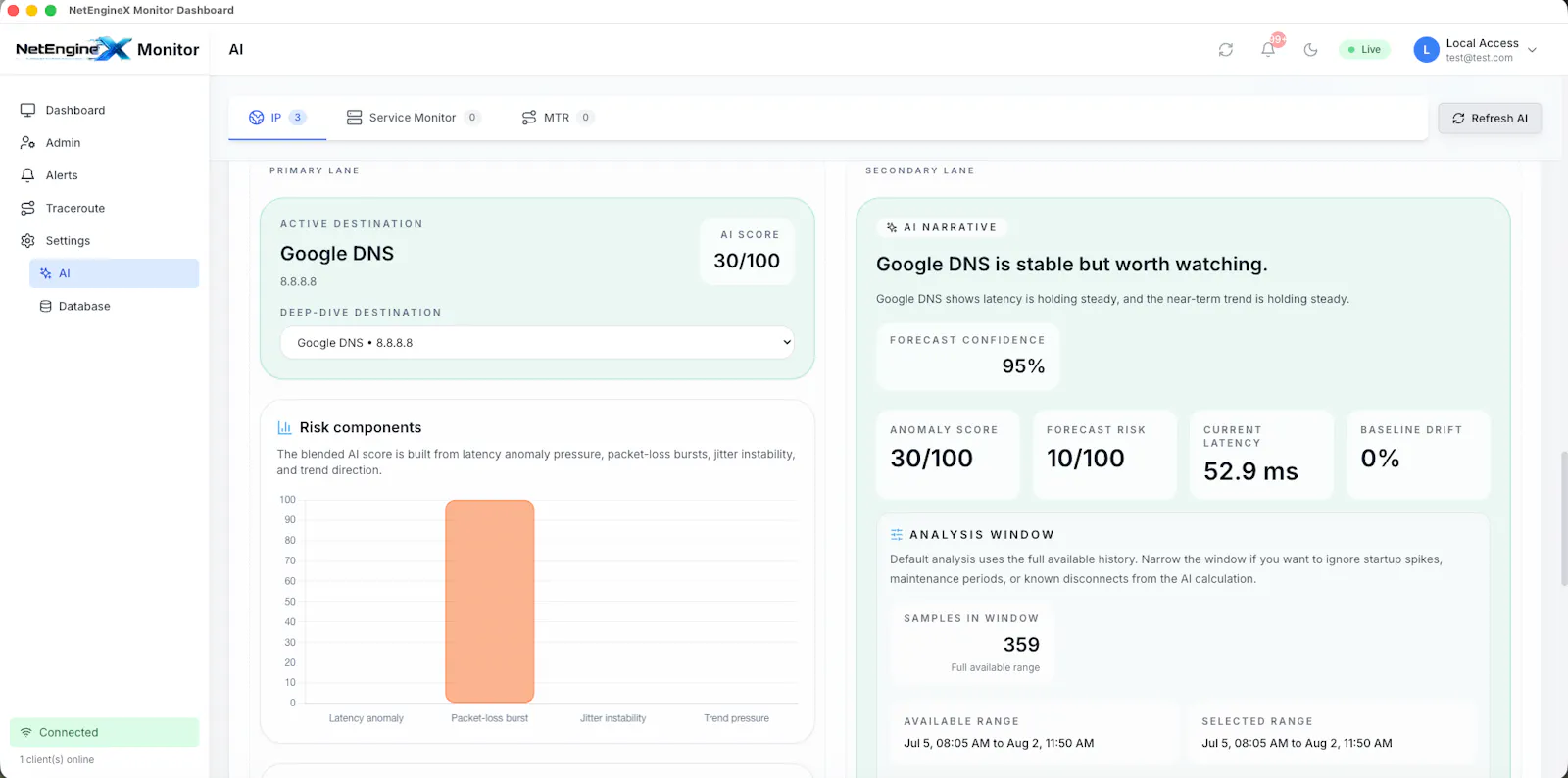Expand the Local Access account menu chevron
This screenshot has height=778, width=1568.
pos(1532,50)
